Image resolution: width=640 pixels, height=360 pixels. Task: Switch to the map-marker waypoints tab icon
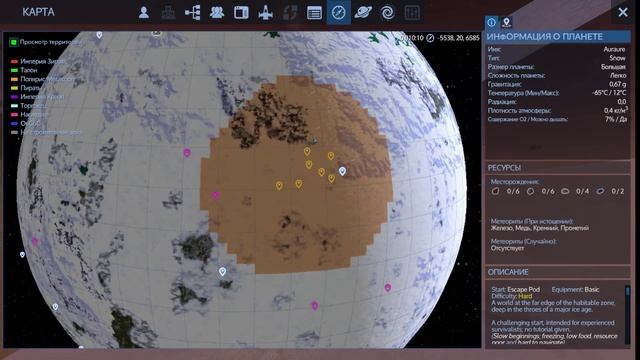coord(506,22)
